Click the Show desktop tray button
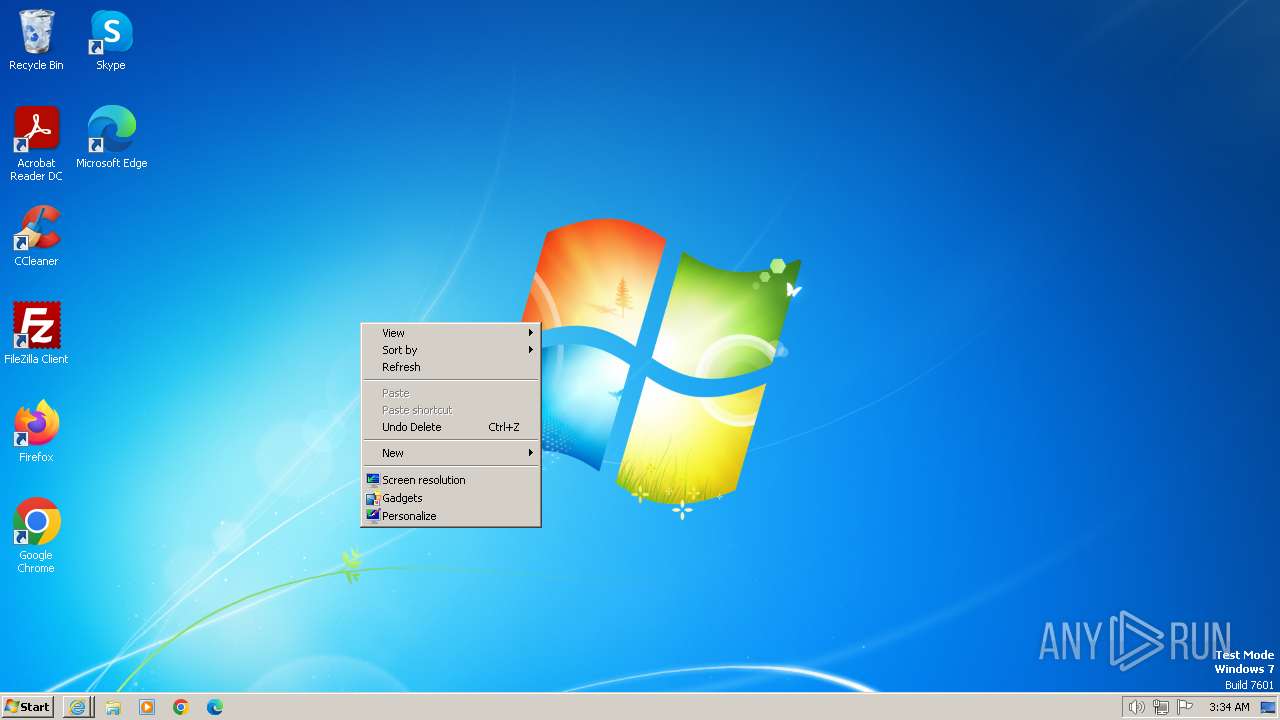This screenshot has width=1280, height=720. 1268,707
